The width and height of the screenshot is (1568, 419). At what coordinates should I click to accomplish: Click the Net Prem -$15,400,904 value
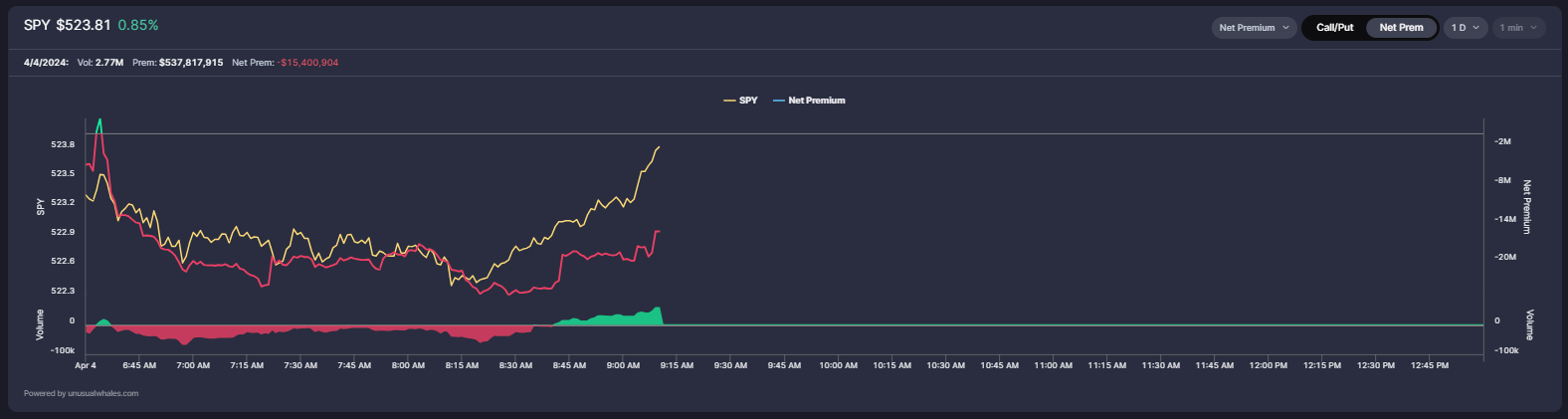285,63
